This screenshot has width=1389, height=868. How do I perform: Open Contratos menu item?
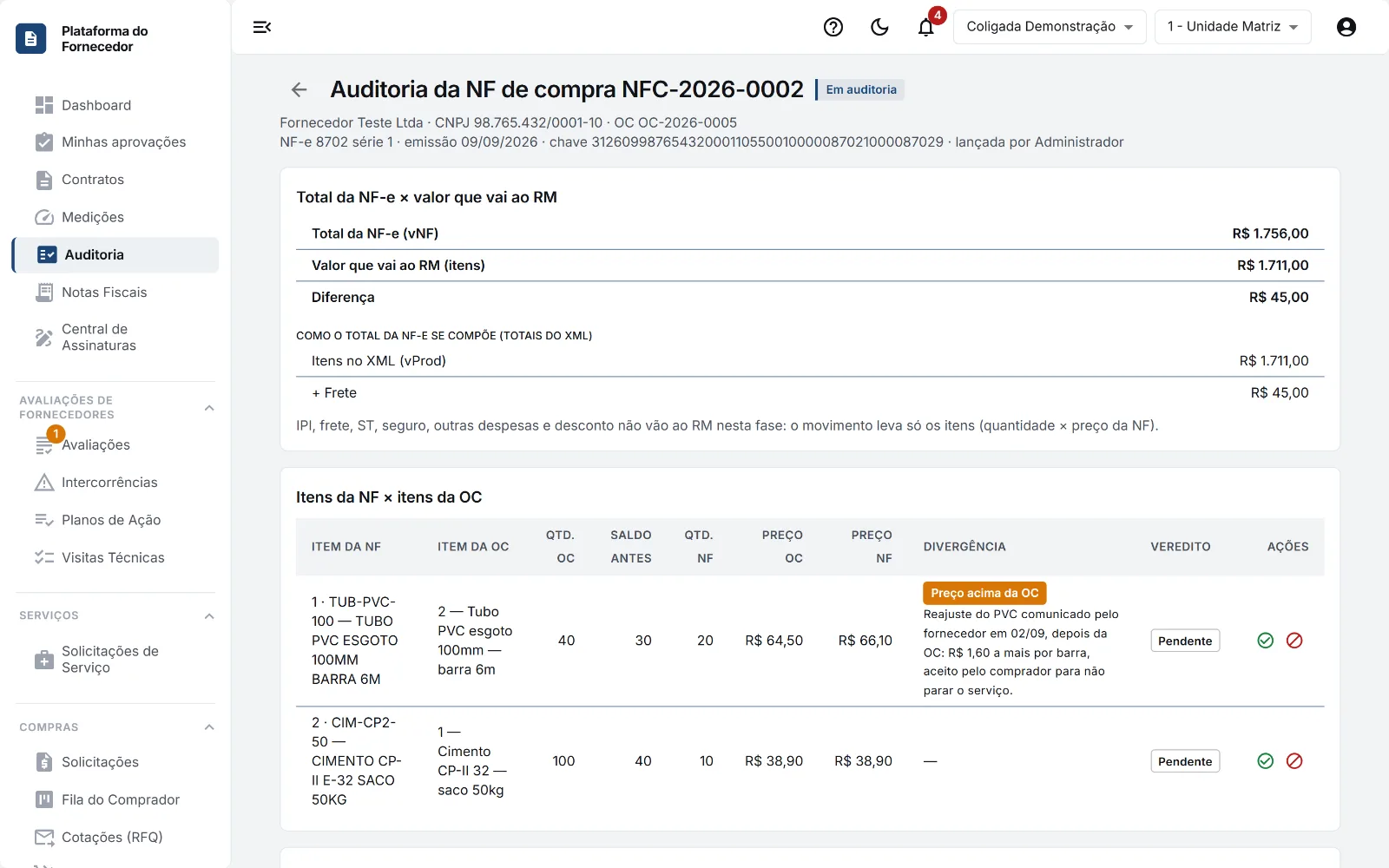pyautogui.click(x=115, y=180)
